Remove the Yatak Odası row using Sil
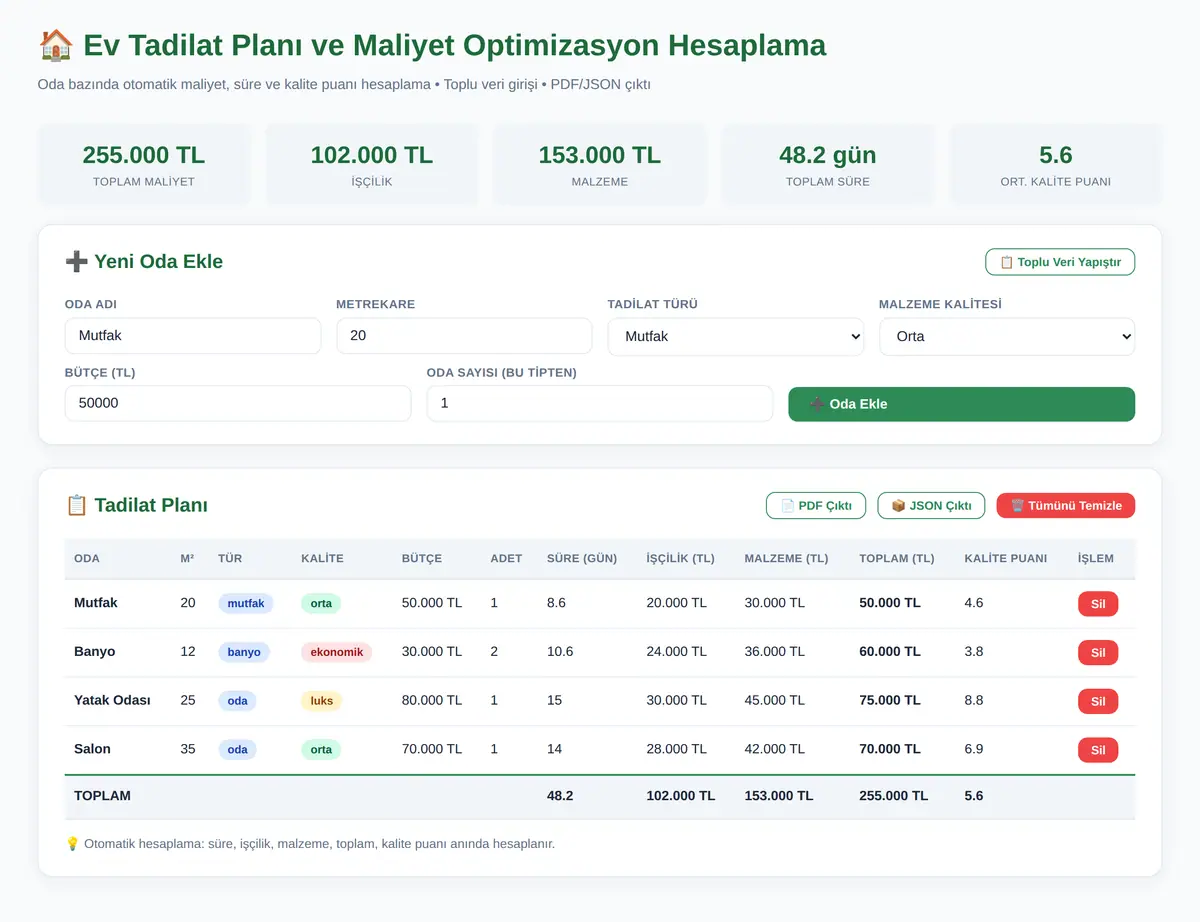1200x922 pixels. pyautogui.click(x=1098, y=701)
